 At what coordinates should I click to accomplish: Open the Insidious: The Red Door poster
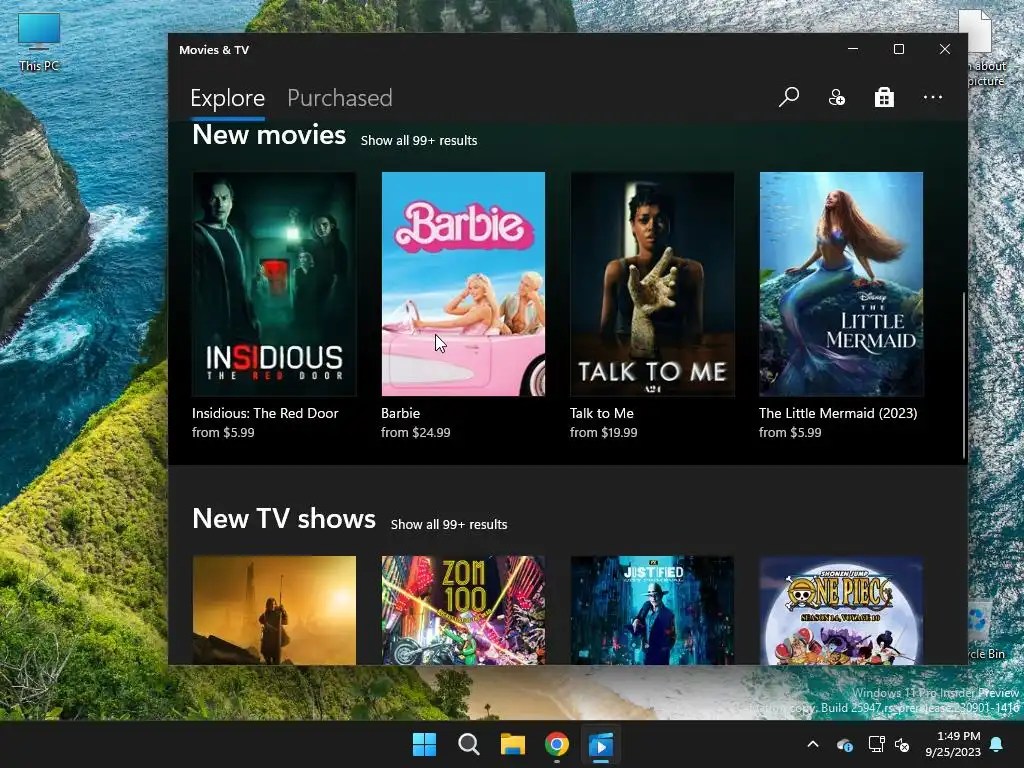pos(274,284)
